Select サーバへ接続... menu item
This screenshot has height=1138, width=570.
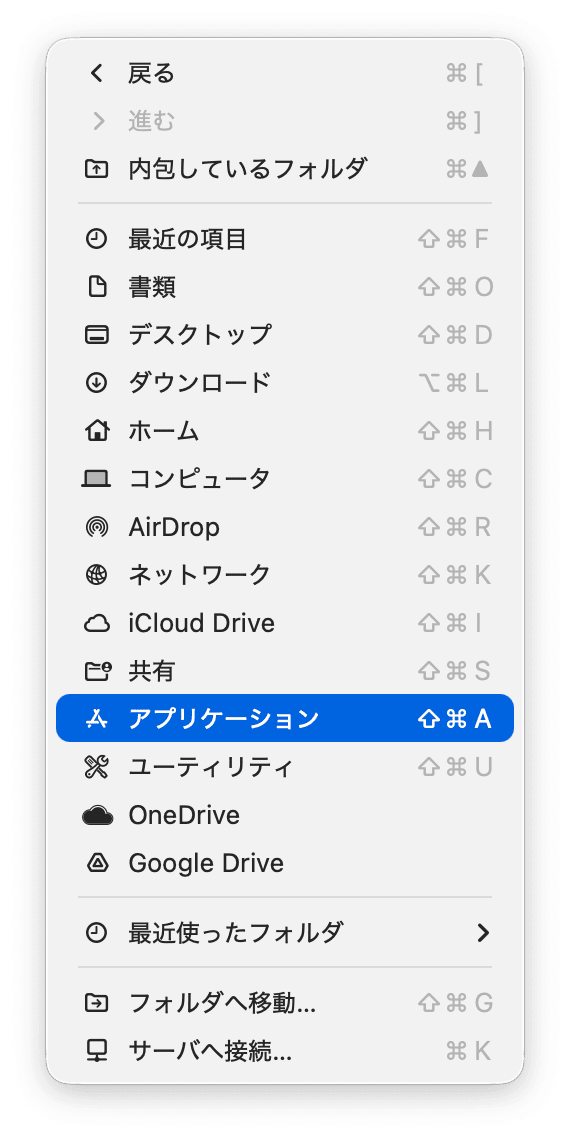point(285,1050)
